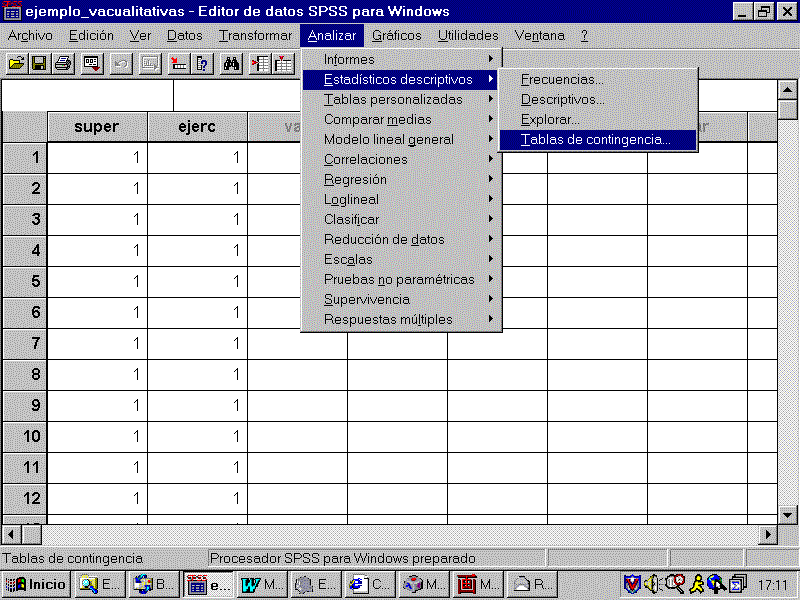
Task: Expand the Correlaciones submenu
Action: click(401, 160)
